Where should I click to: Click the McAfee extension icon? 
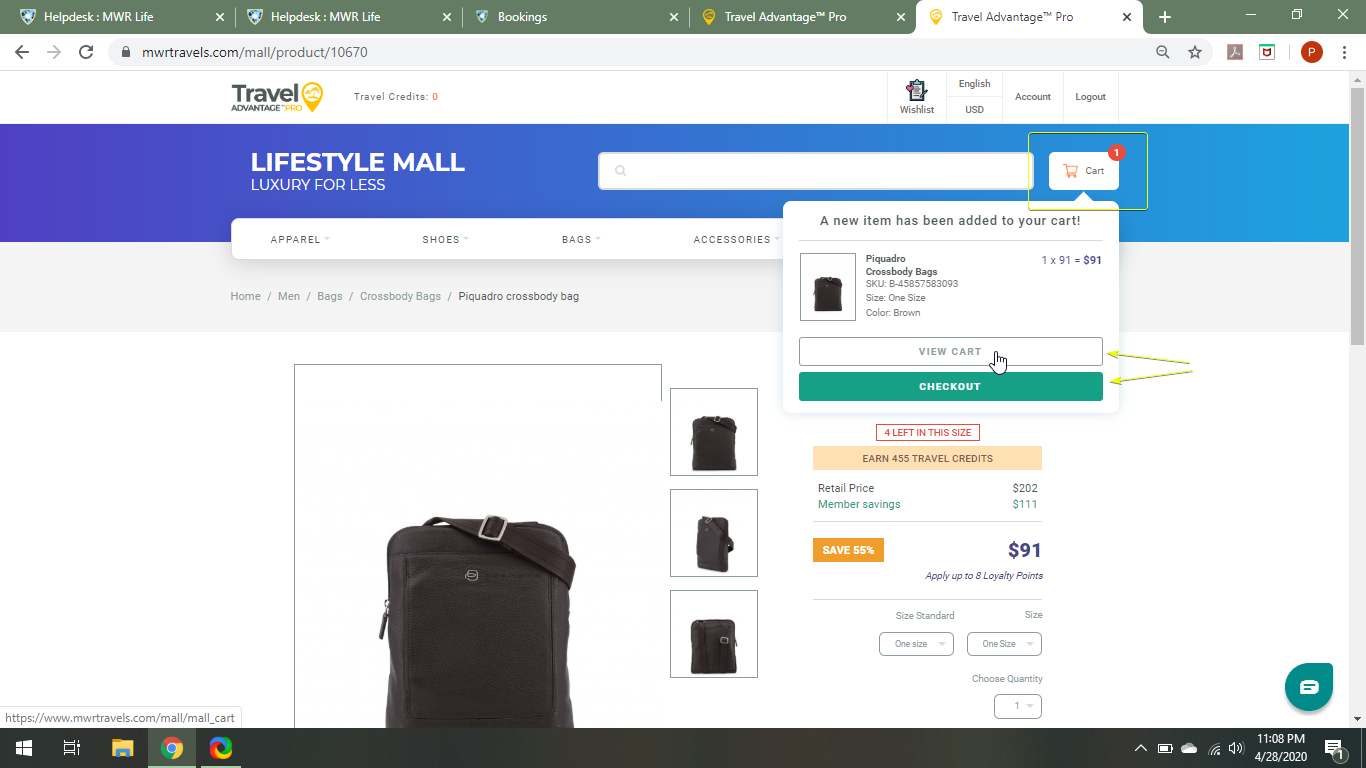(1267, 52)
